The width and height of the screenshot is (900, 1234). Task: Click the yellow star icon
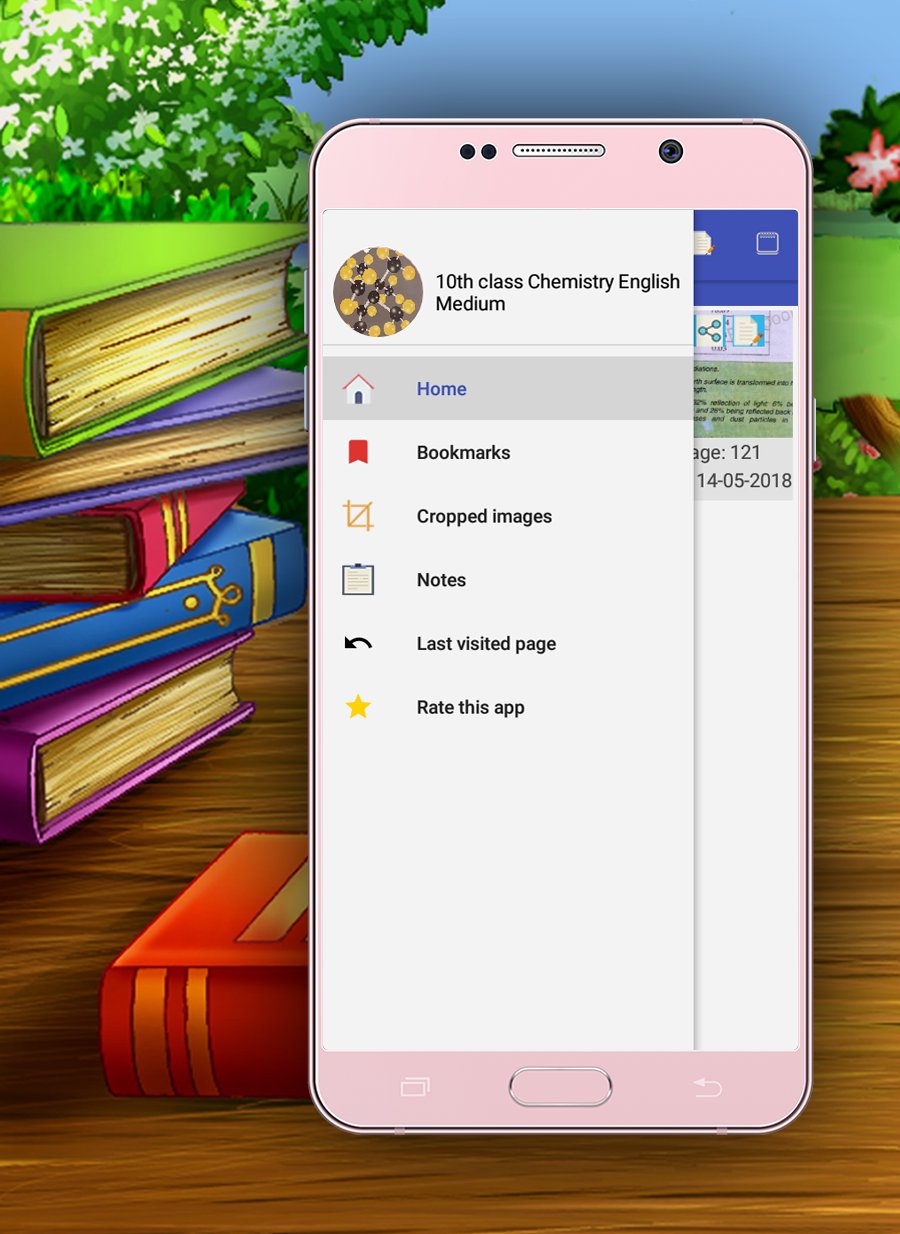[x=358, y=707]
